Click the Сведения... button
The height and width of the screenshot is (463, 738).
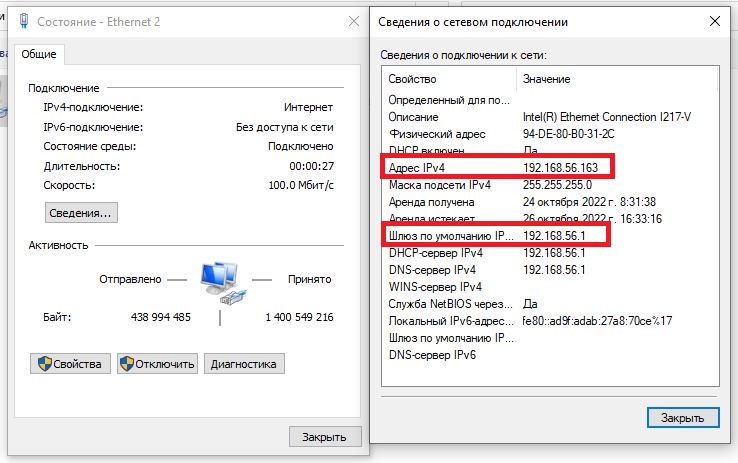81,212
